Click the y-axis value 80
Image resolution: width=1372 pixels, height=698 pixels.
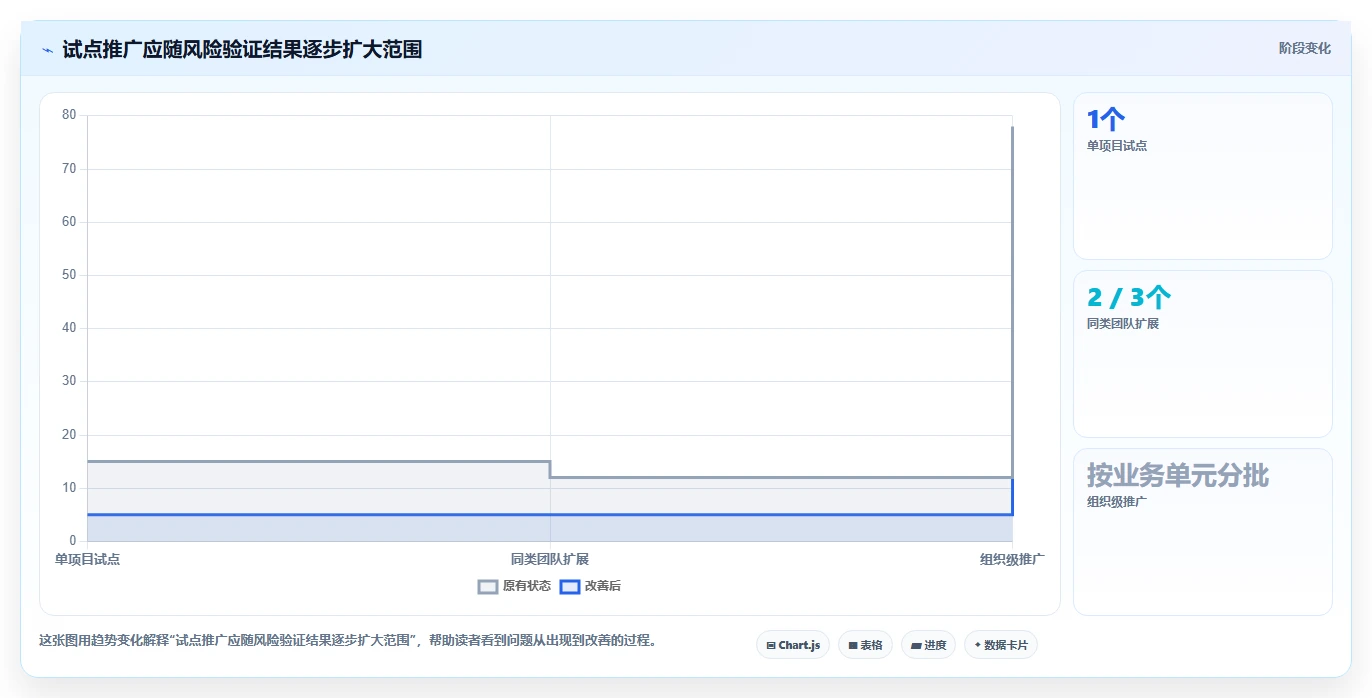69,115
